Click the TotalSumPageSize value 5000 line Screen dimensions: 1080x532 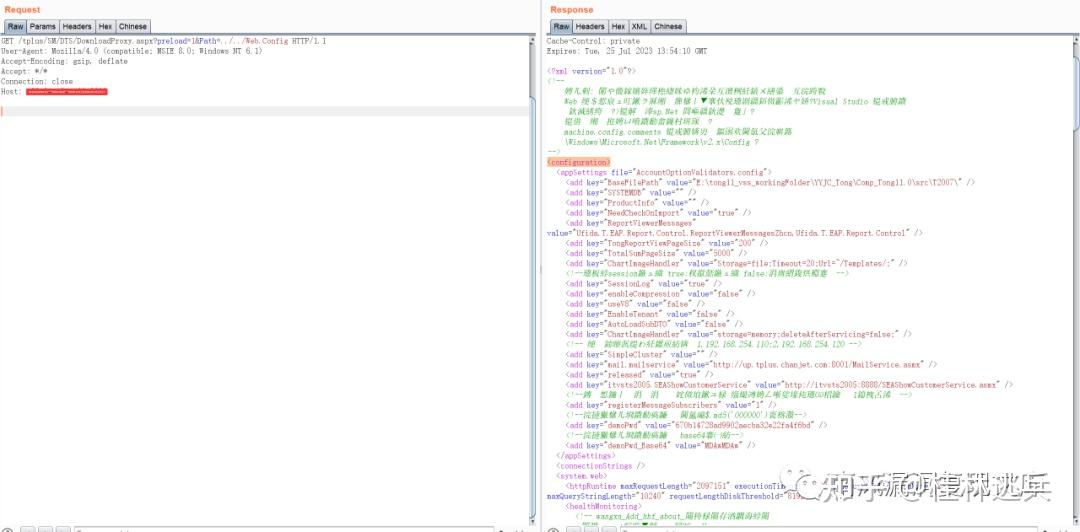(654, 254)
